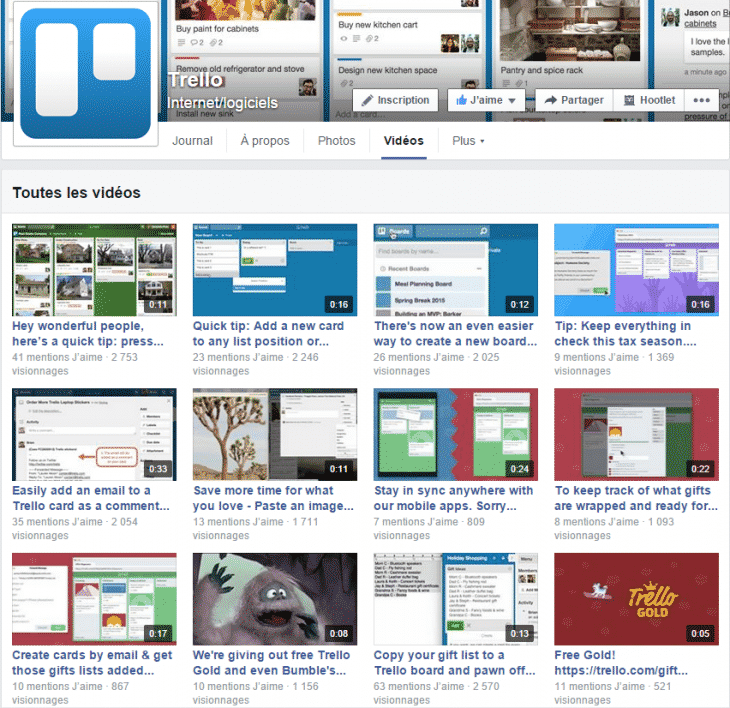The image size is (730, 708).
Task: Open the 'Stay in sync anywhere' video thumbnail
Action: pos(456,434)
